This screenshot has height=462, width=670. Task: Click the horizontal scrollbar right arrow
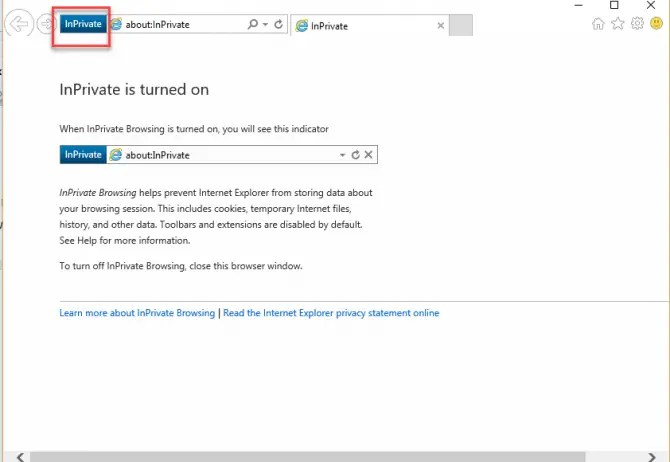652,457
